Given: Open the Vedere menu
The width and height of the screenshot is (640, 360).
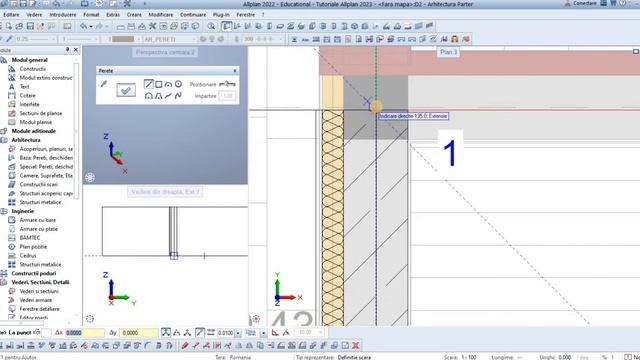Looking at the screenshot, I should [x=34, y=15].
